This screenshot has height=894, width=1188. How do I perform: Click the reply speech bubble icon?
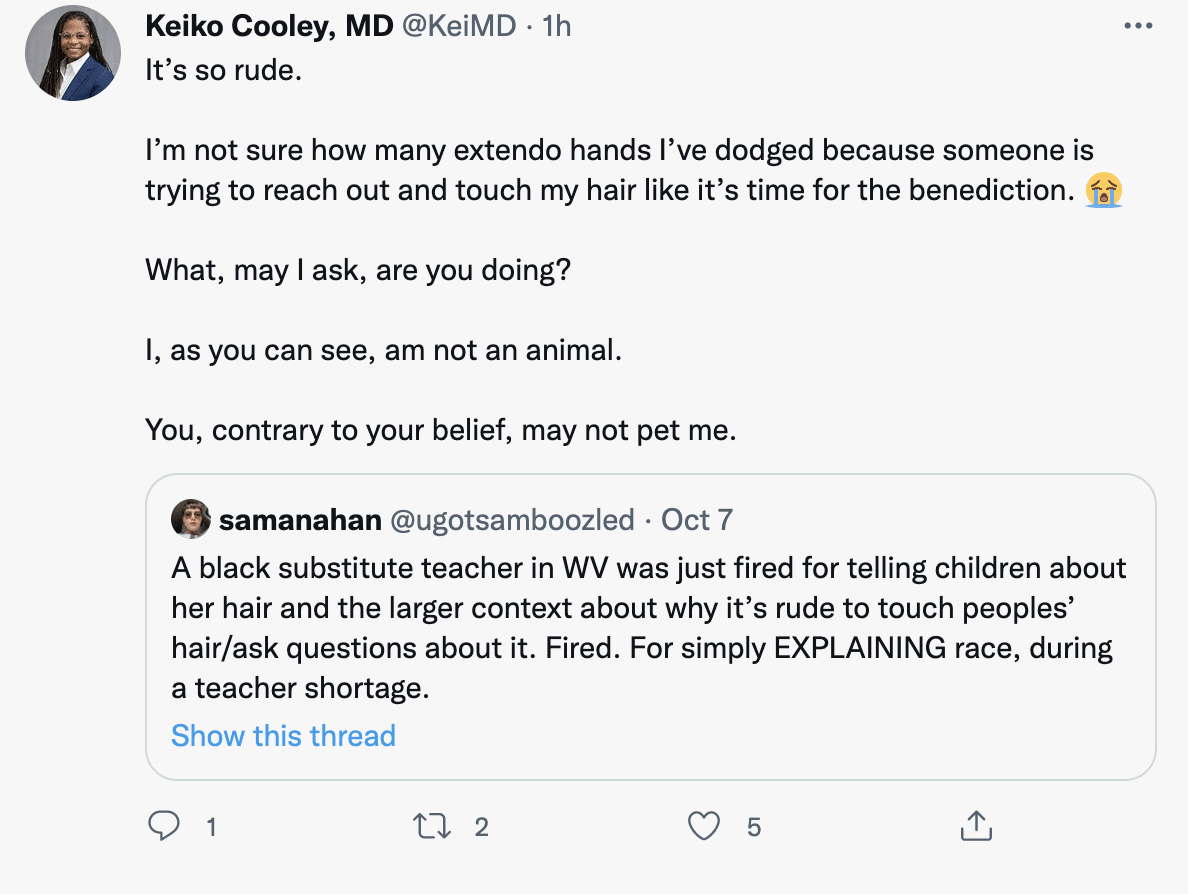coord(163,826)
